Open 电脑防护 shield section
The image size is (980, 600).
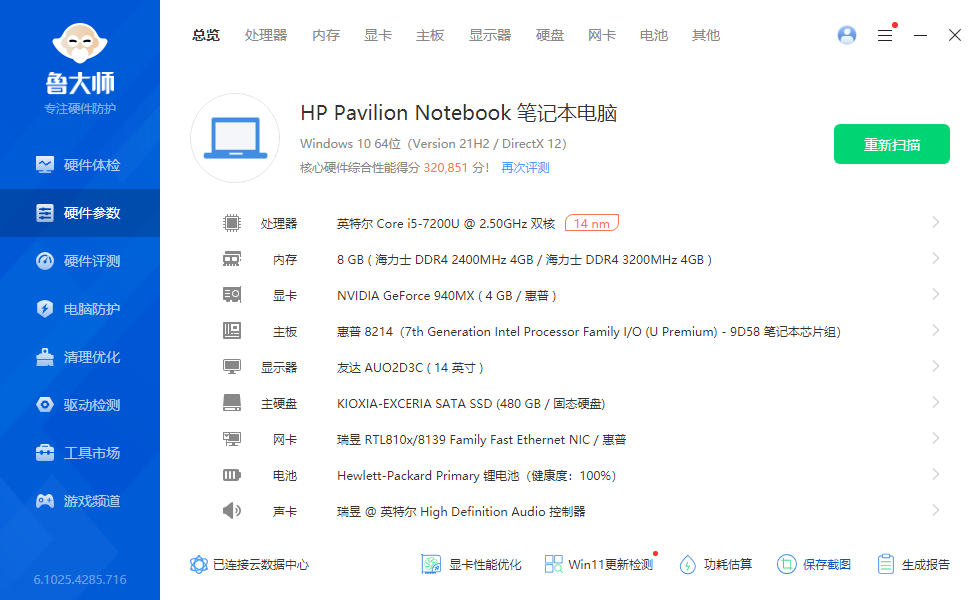[80, 309]
